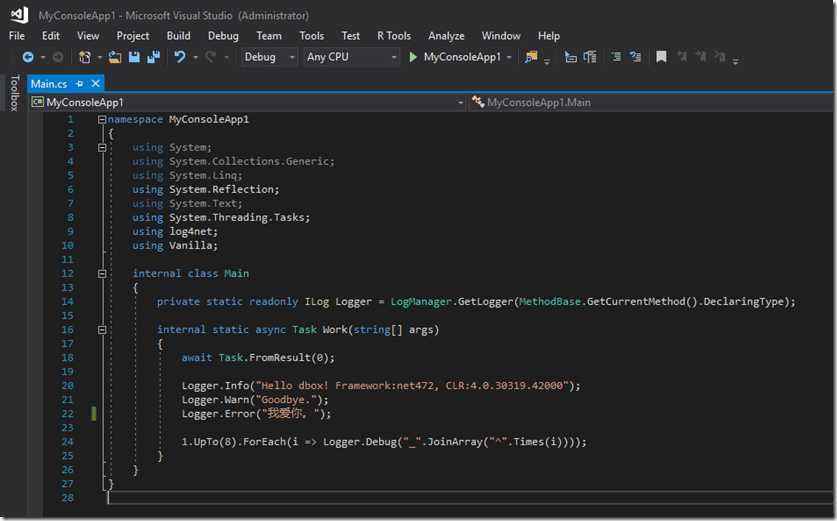Collapse the namespace MyConsoleApp1 block
Viewport: 837px width, 521px height.
pos(102,119)
